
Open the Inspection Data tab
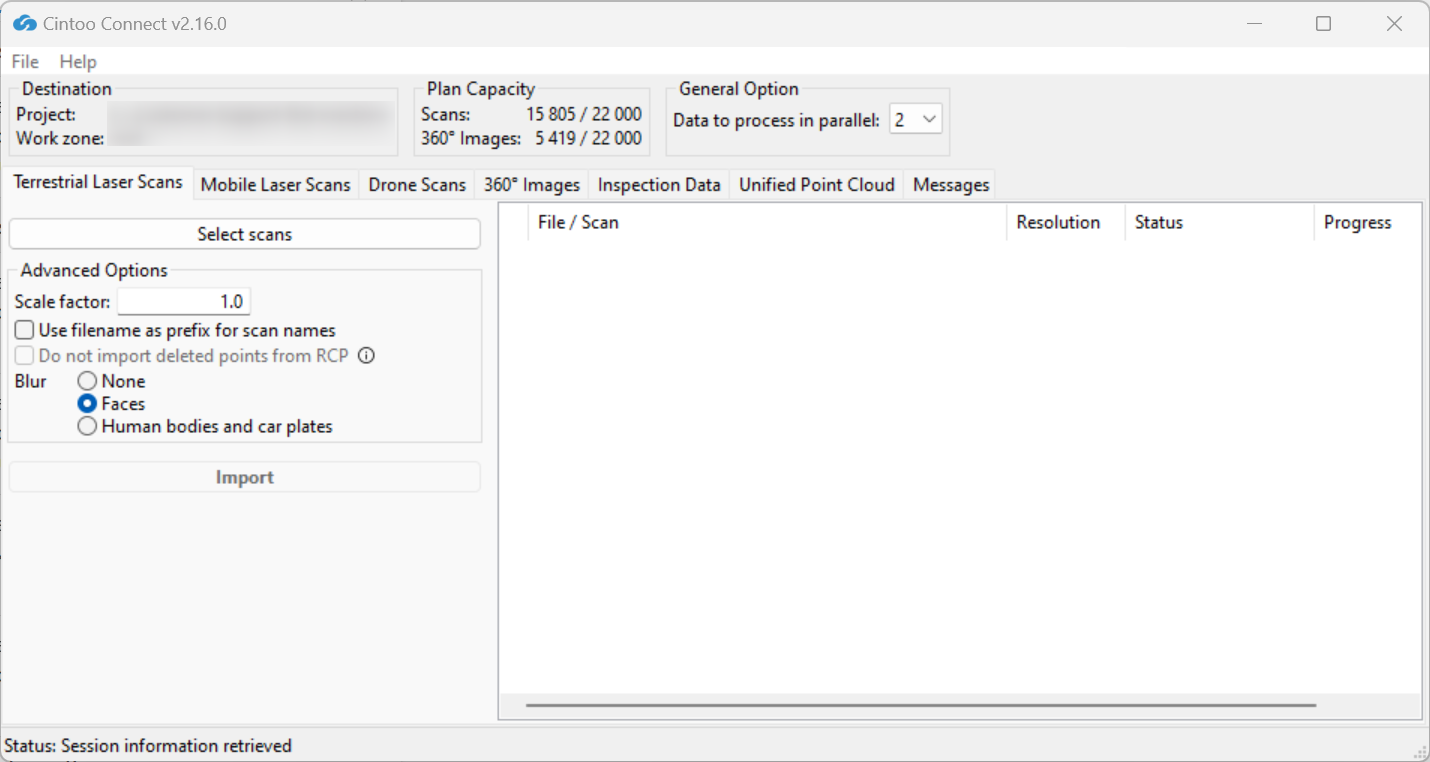click(659, 185)
